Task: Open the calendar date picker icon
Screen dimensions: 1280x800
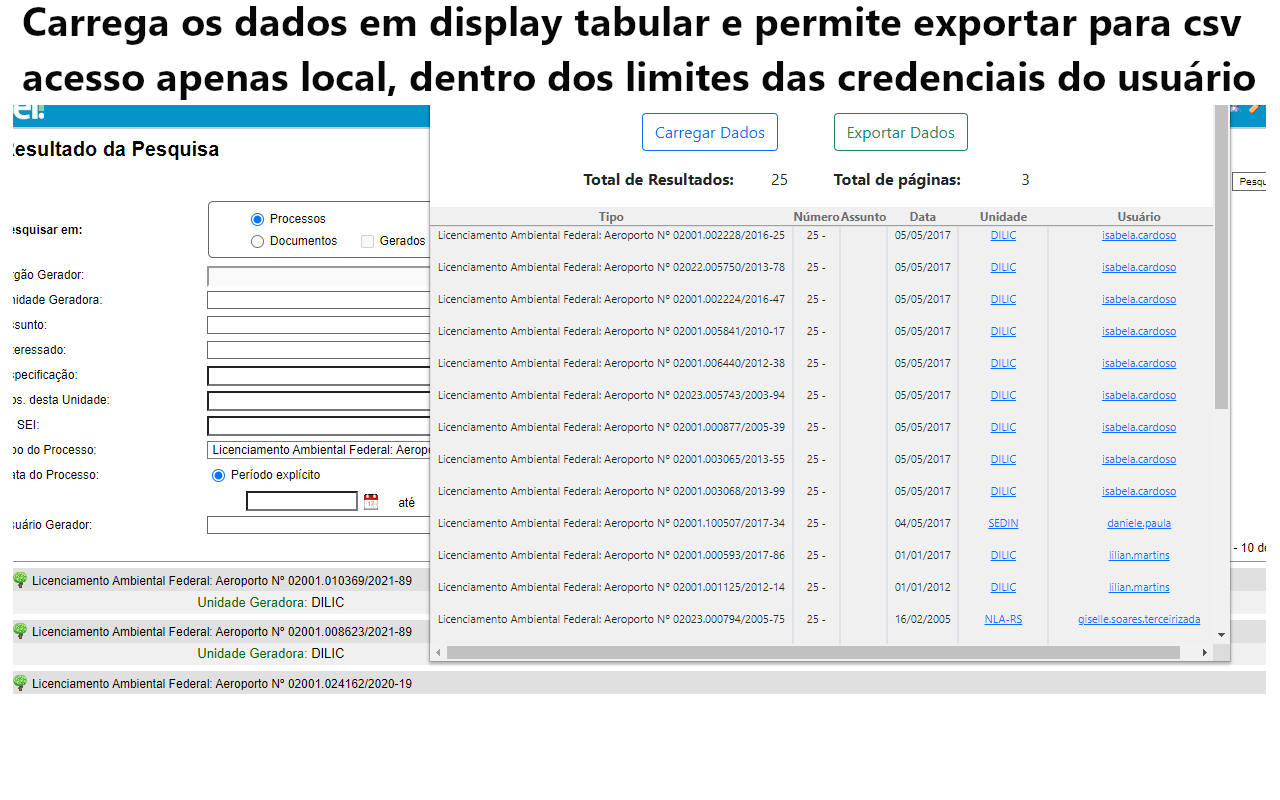Action: (x=371, y=502)
